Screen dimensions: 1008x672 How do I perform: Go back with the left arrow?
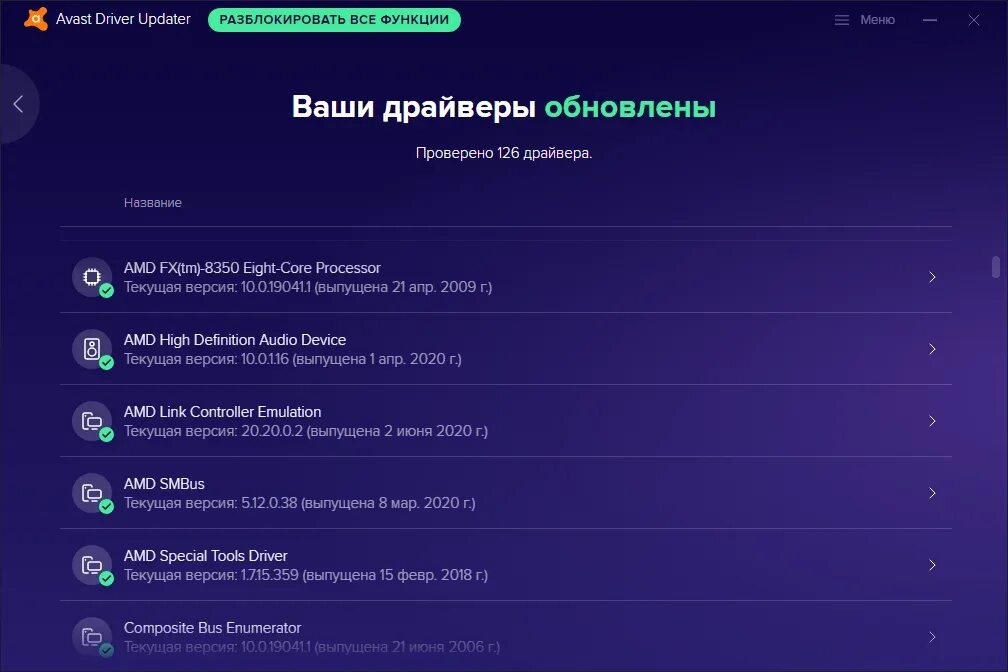click(18, 104)
